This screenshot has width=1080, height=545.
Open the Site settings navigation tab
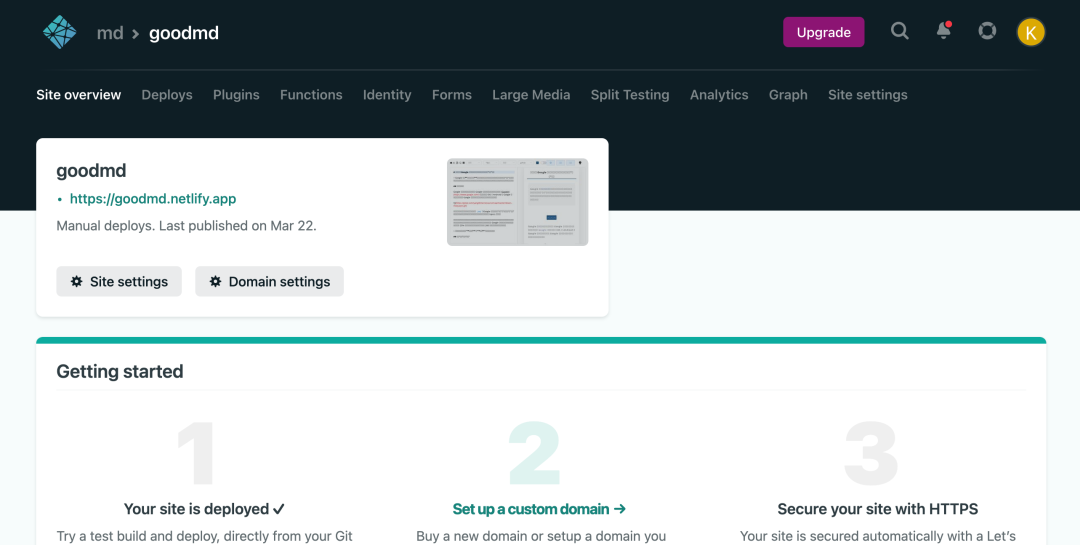pos(867,95)
